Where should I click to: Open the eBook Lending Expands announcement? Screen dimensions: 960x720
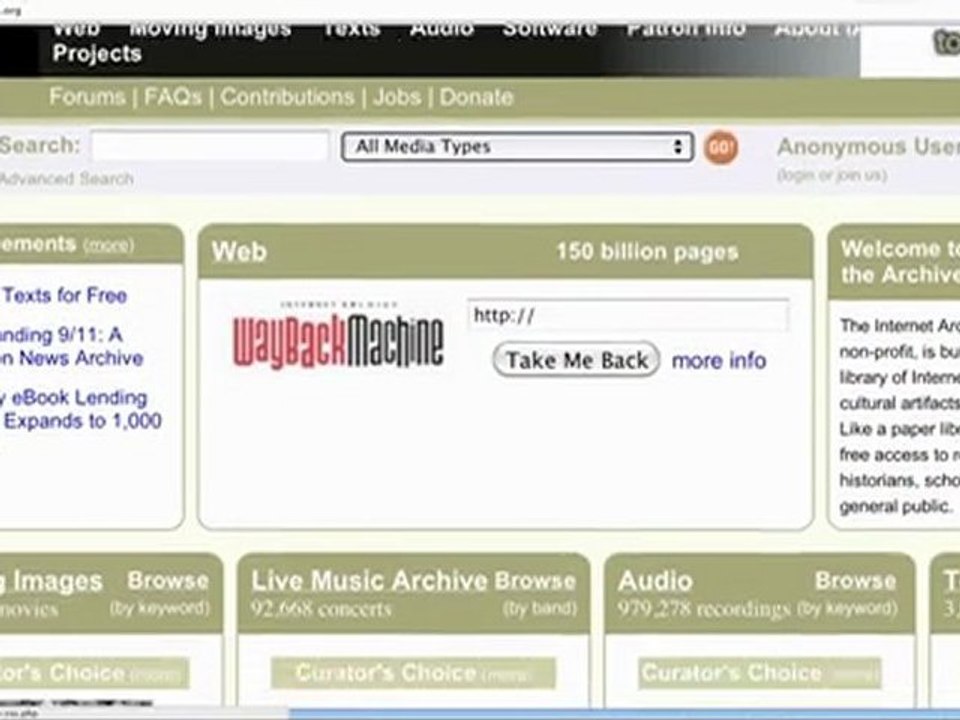click(x=80, y=409)
